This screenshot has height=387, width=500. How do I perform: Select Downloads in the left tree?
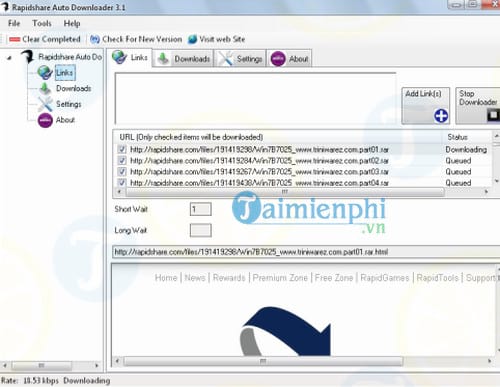coord(74,88)
